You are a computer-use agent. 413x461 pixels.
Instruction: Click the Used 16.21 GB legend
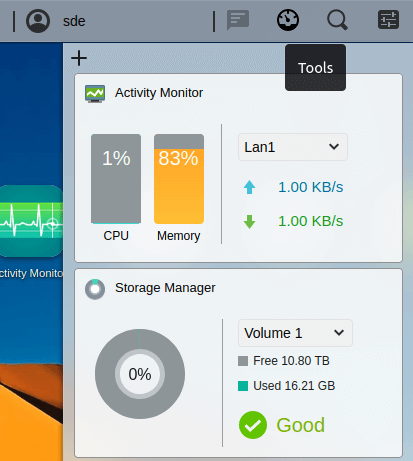287,386
